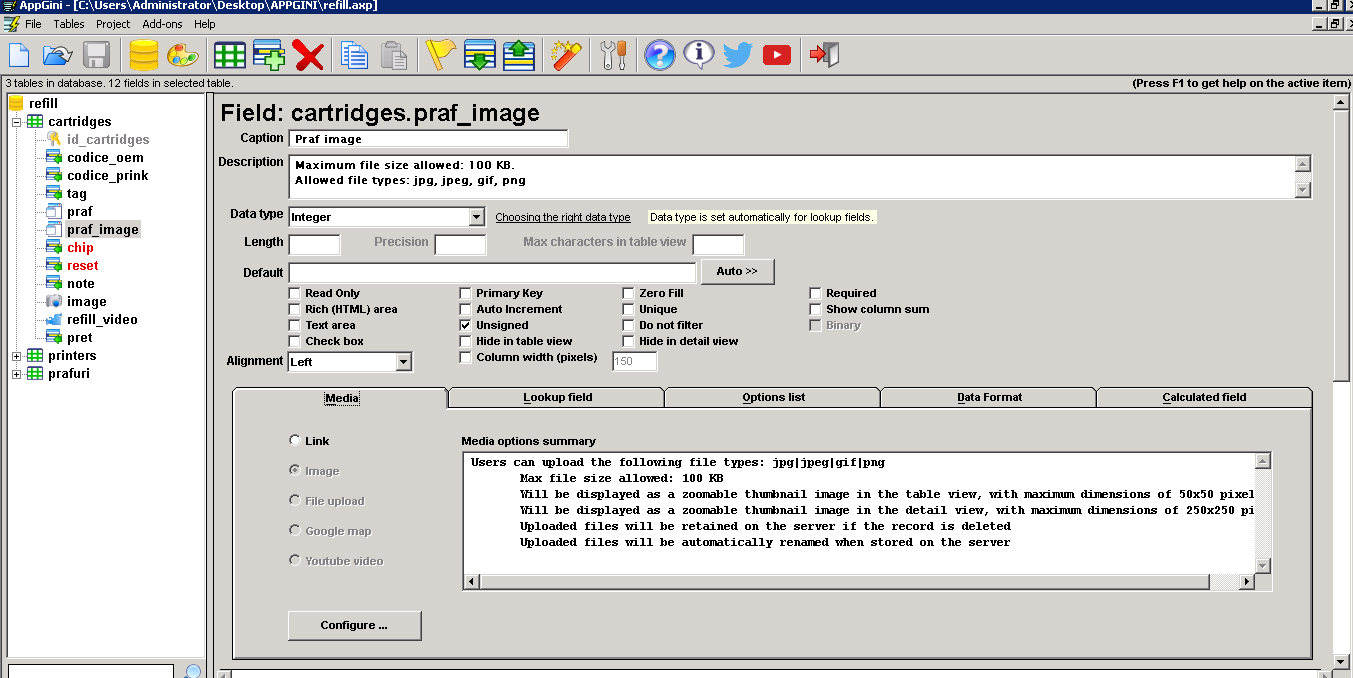Click the Default value input field
Image resolution: width=1353 pixels, height=678 pixels.
click(x=492, y=272)
